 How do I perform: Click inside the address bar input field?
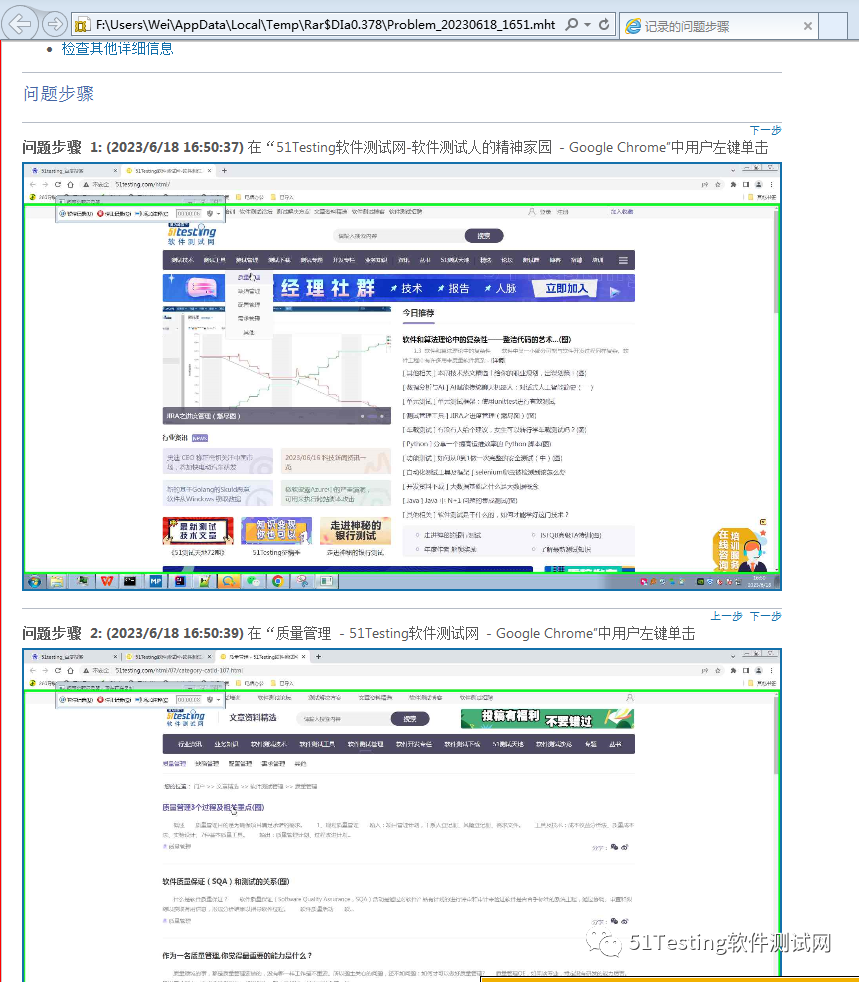coord(300,24)
